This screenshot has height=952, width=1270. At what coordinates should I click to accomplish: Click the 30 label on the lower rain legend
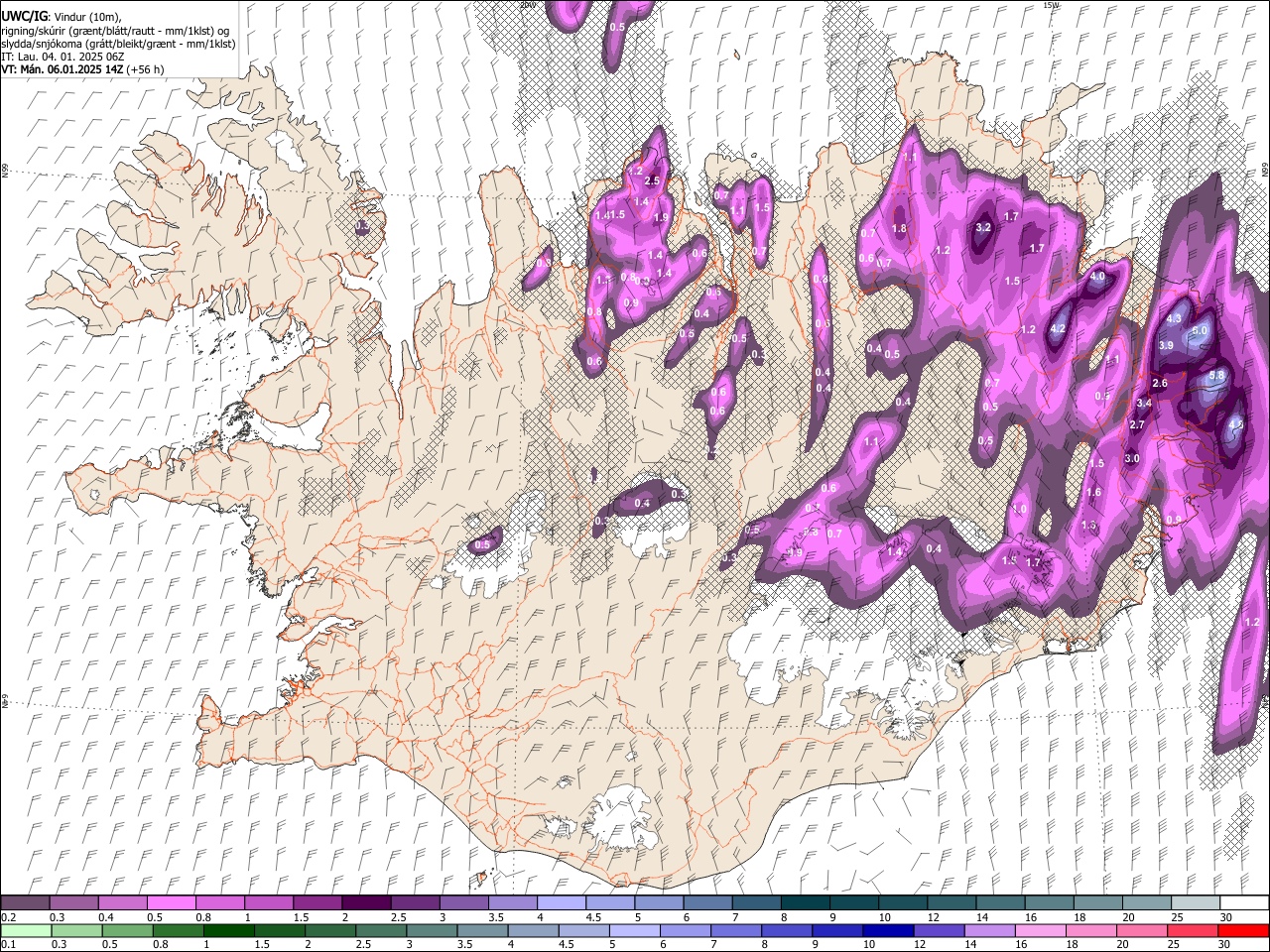(x=1226, y=944)
